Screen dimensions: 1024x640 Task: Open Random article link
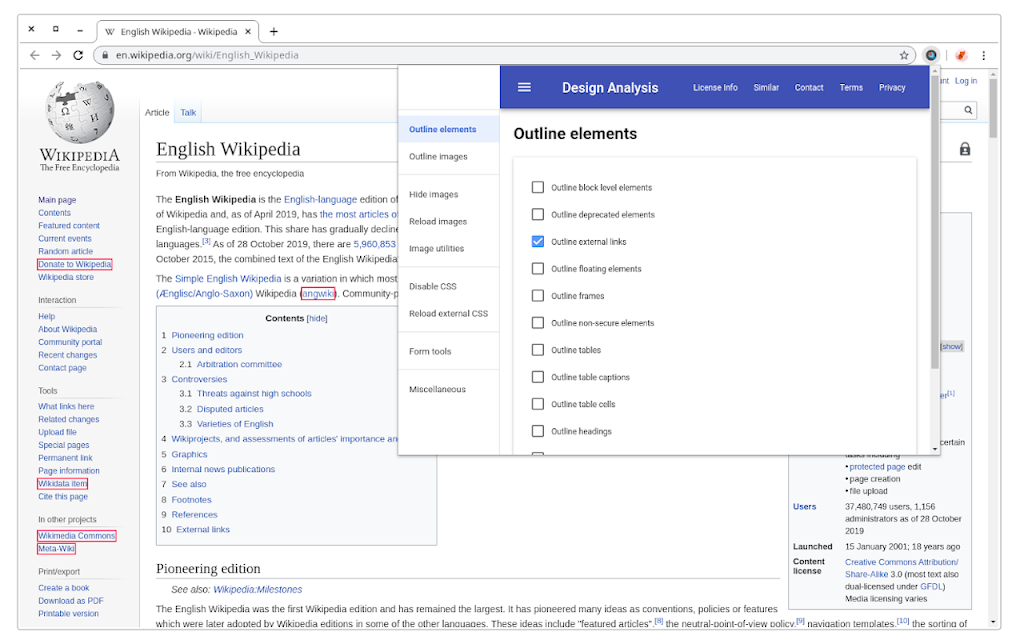click(x=65, y=251)
